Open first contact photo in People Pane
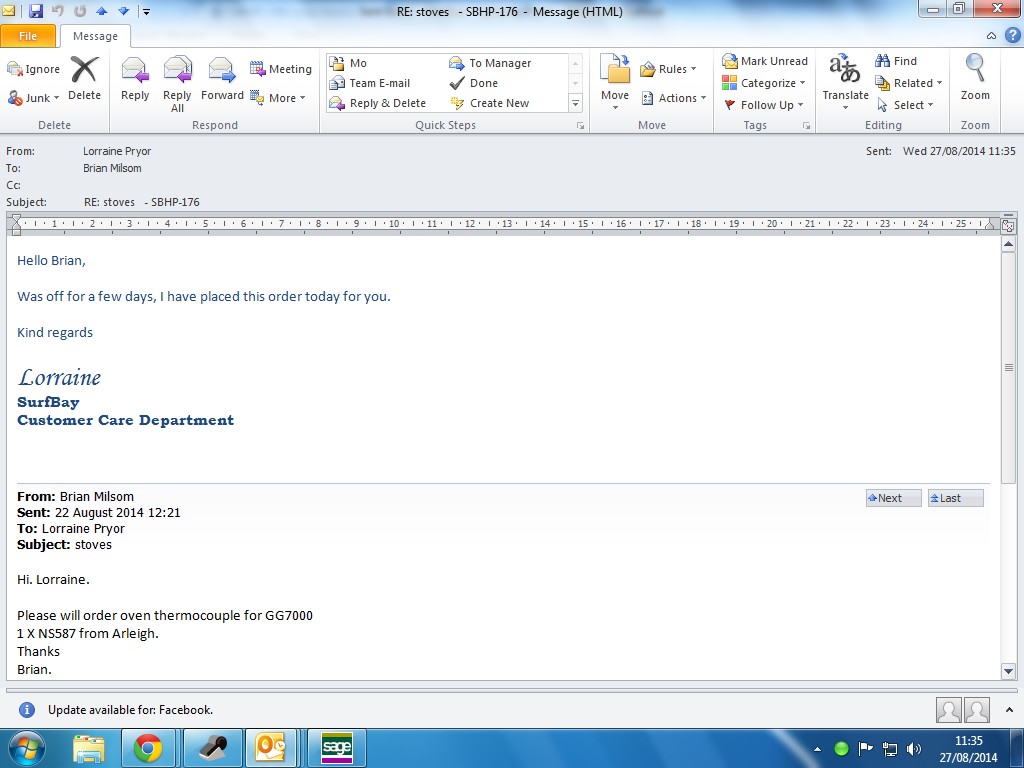The image size is (1024, 768). click(x=948, y=710)
